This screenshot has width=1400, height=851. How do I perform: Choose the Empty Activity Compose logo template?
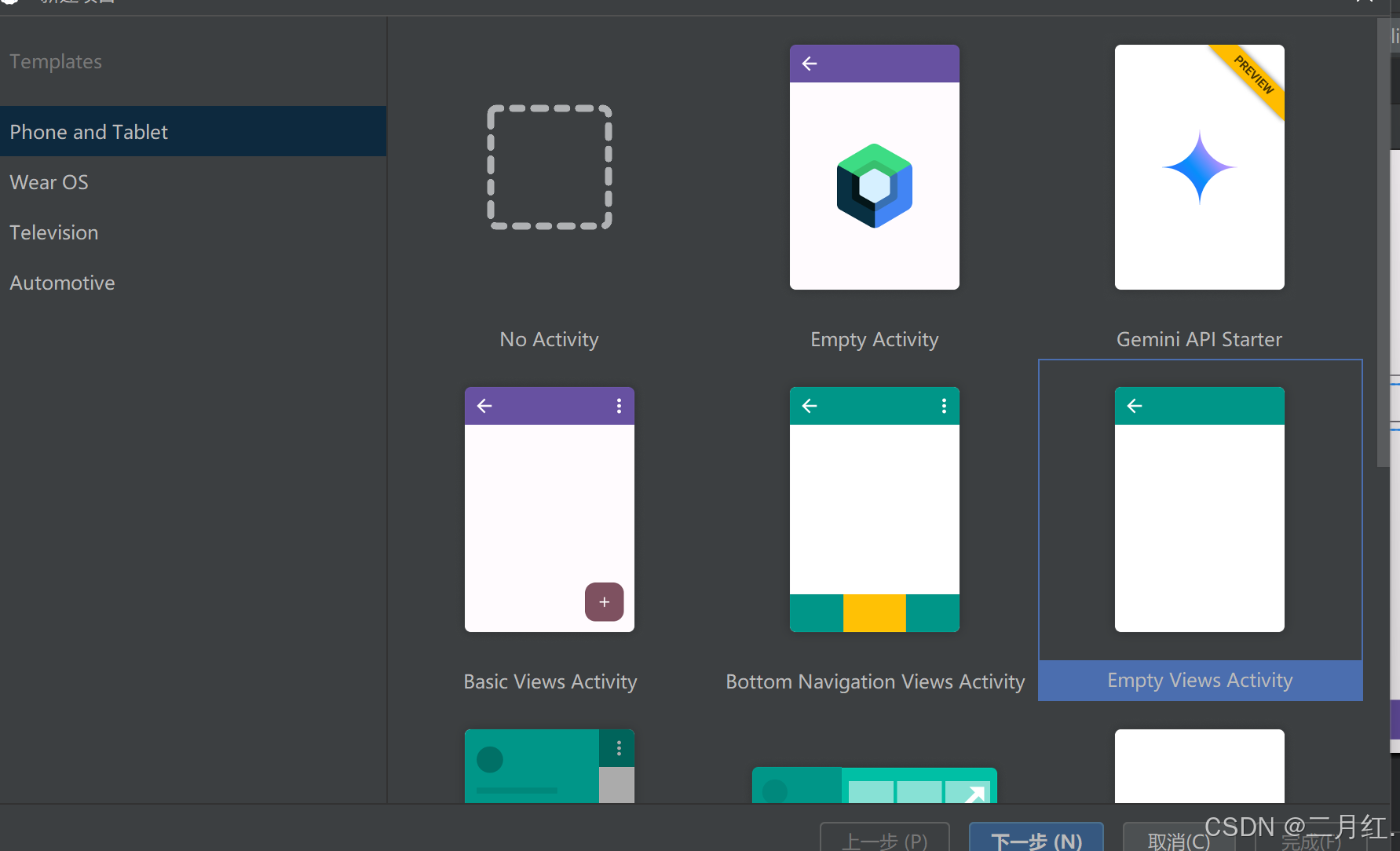(874, 167)
